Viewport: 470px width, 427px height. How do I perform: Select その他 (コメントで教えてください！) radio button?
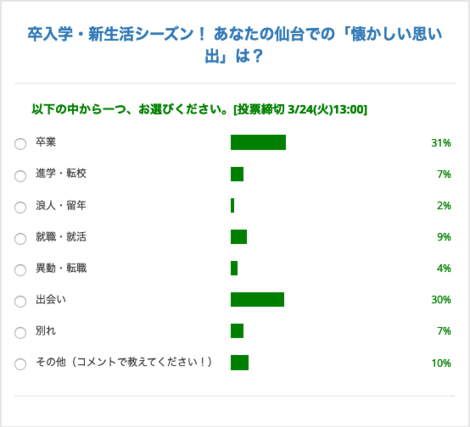(x=20, y=364)
